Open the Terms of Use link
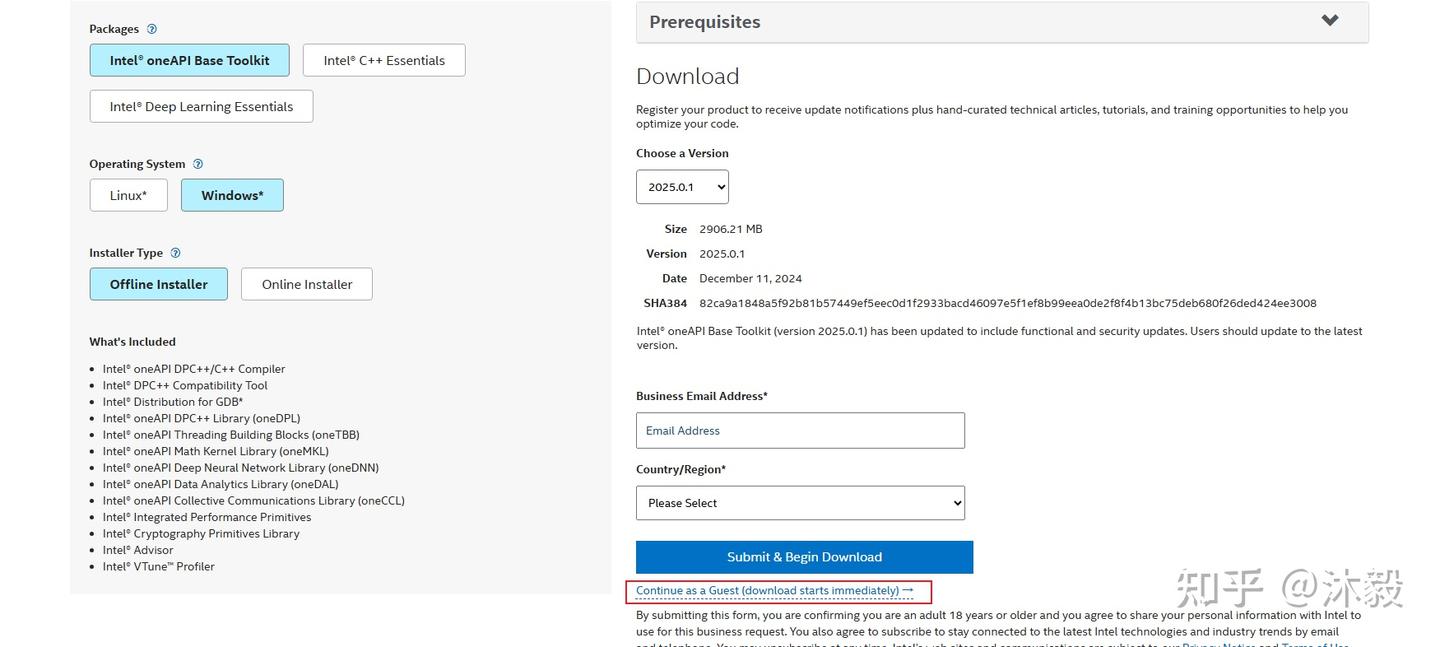Image resolution: width=1440 pixels, height=647 pixels. 1315,645
